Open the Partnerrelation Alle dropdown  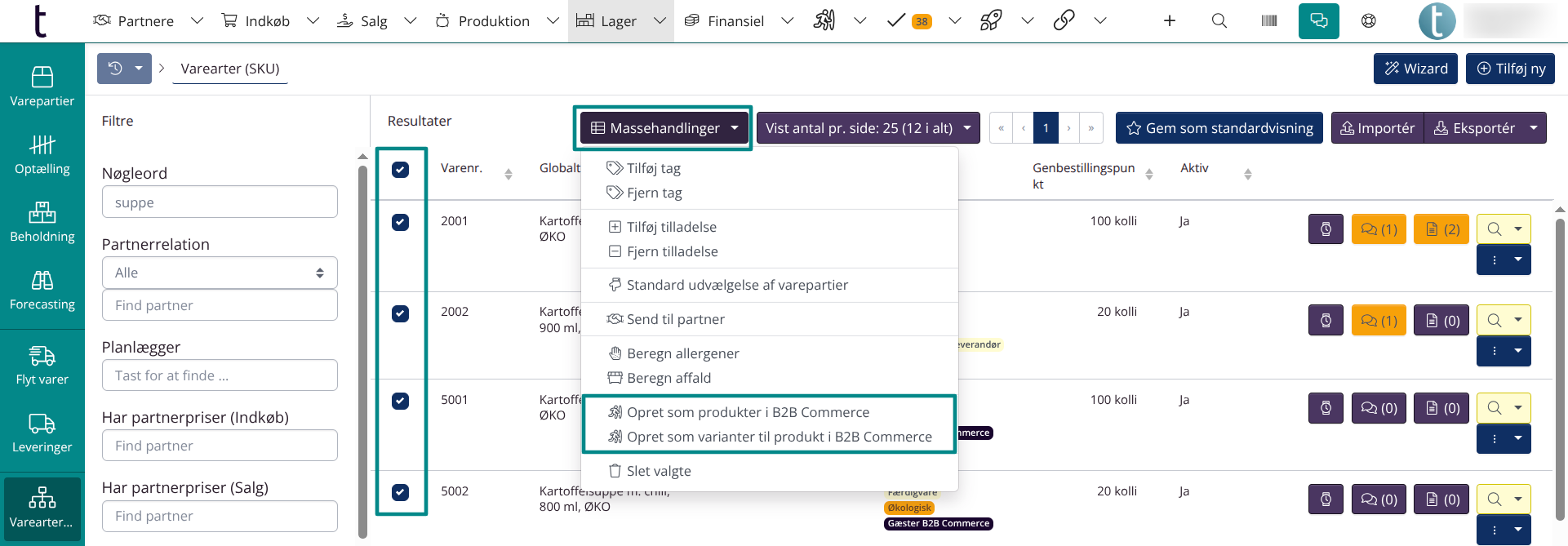click(220, 273)
